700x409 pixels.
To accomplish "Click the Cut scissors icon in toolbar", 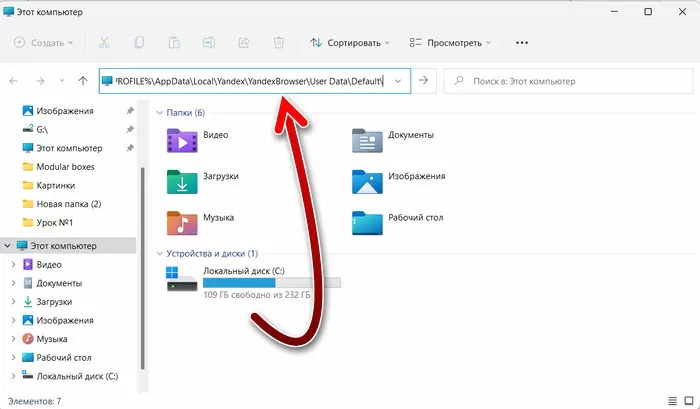I will [x=104, y=43].
